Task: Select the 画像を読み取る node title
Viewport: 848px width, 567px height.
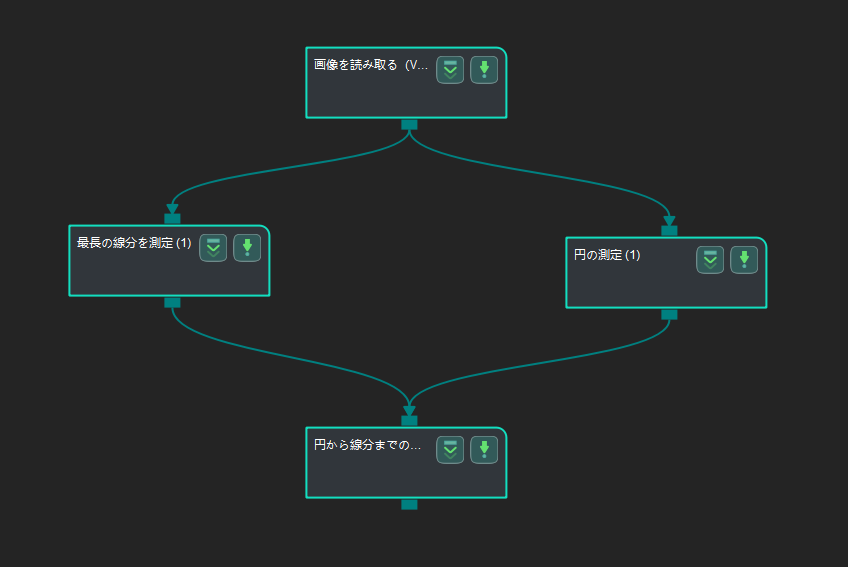Action: (371, 65)
